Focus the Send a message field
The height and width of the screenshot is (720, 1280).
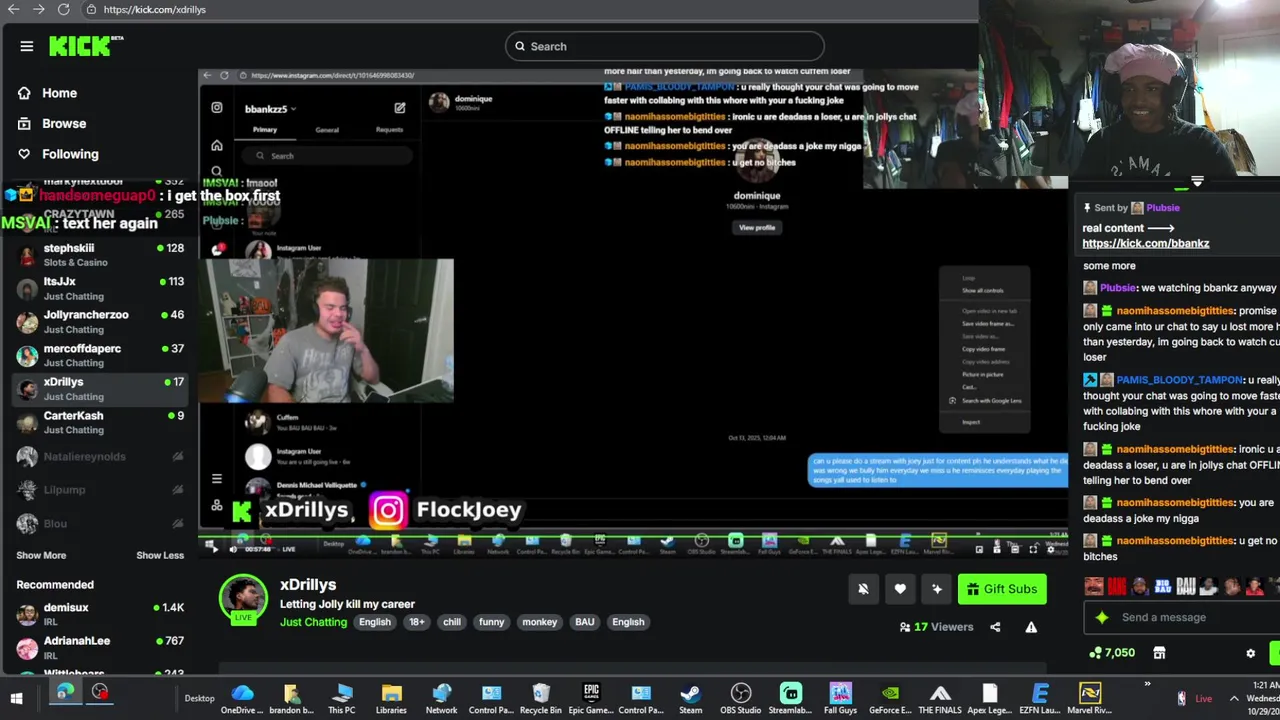click(x=1180, y=617)
